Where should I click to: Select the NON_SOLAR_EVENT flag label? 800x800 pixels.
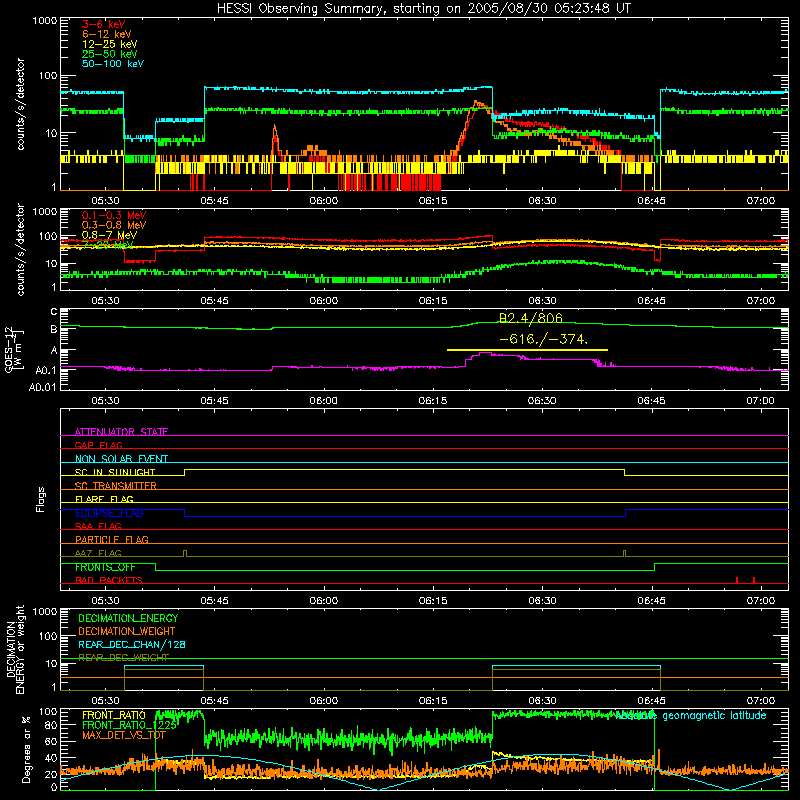[121, 459]
